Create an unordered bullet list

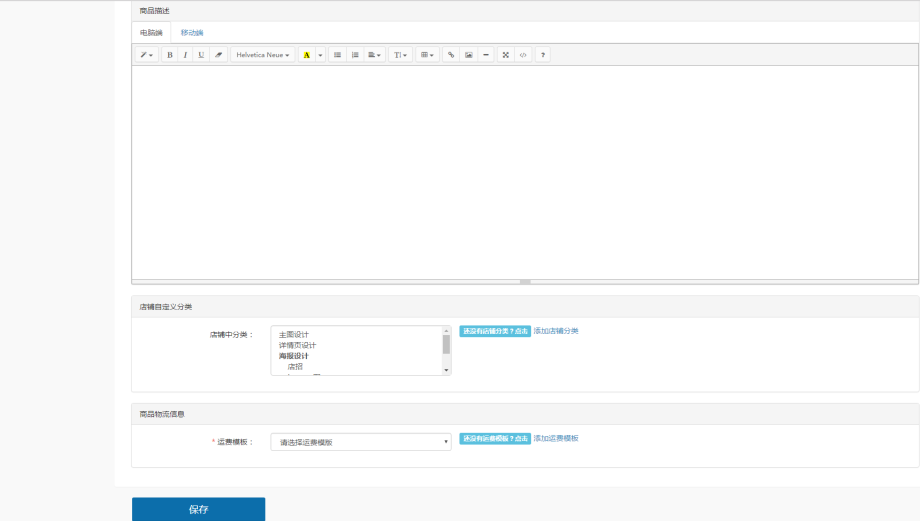337,55
